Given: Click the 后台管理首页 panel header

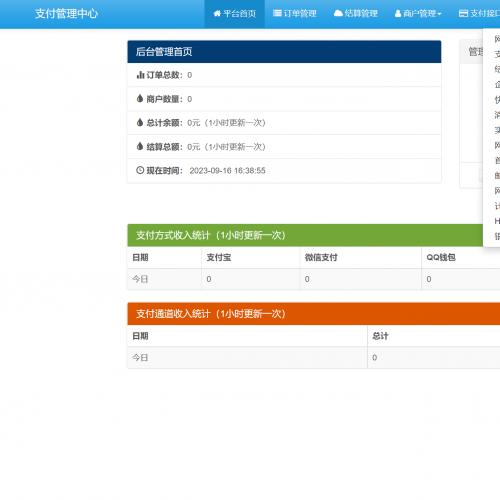Looking at the screenshot, I should pyautogui.click(x=284, y=52).
